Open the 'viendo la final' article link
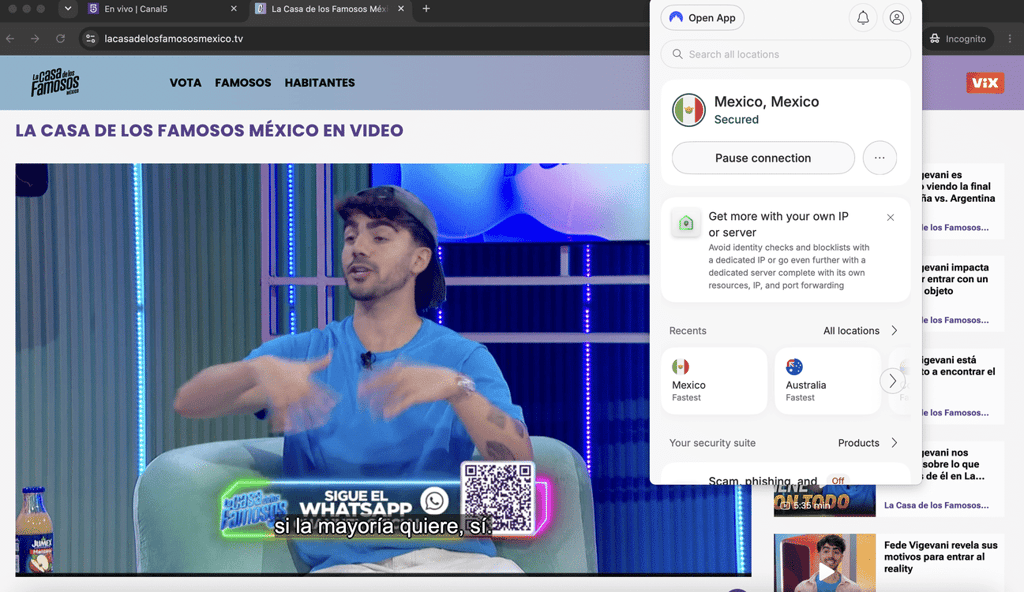 959,187
